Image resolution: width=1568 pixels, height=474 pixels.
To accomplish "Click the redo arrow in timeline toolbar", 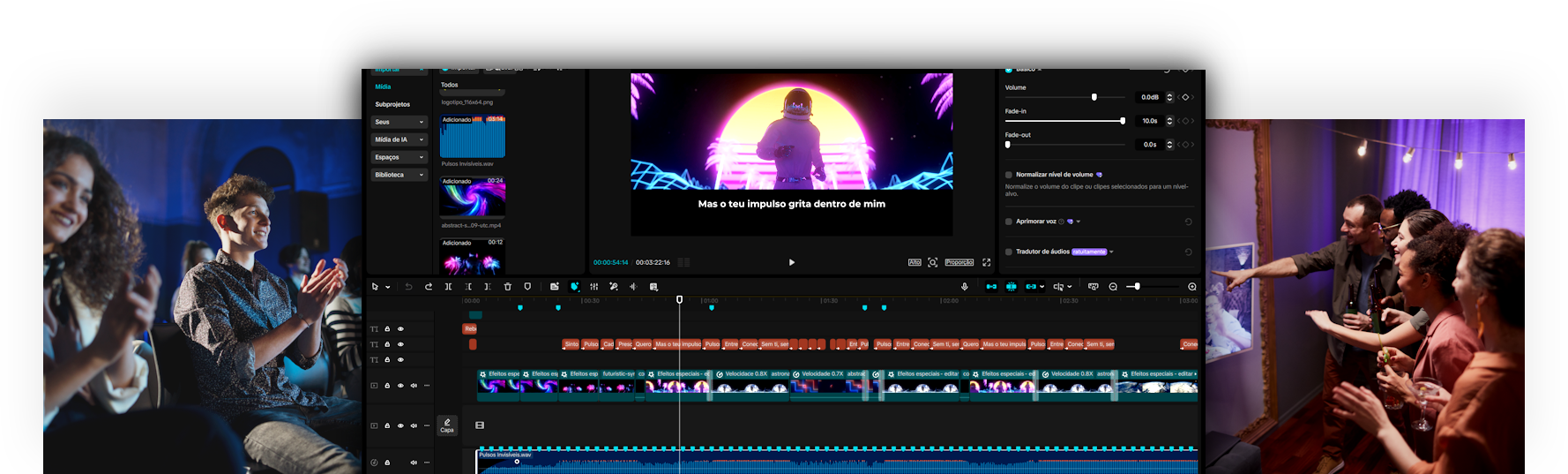I will (429, 287).
